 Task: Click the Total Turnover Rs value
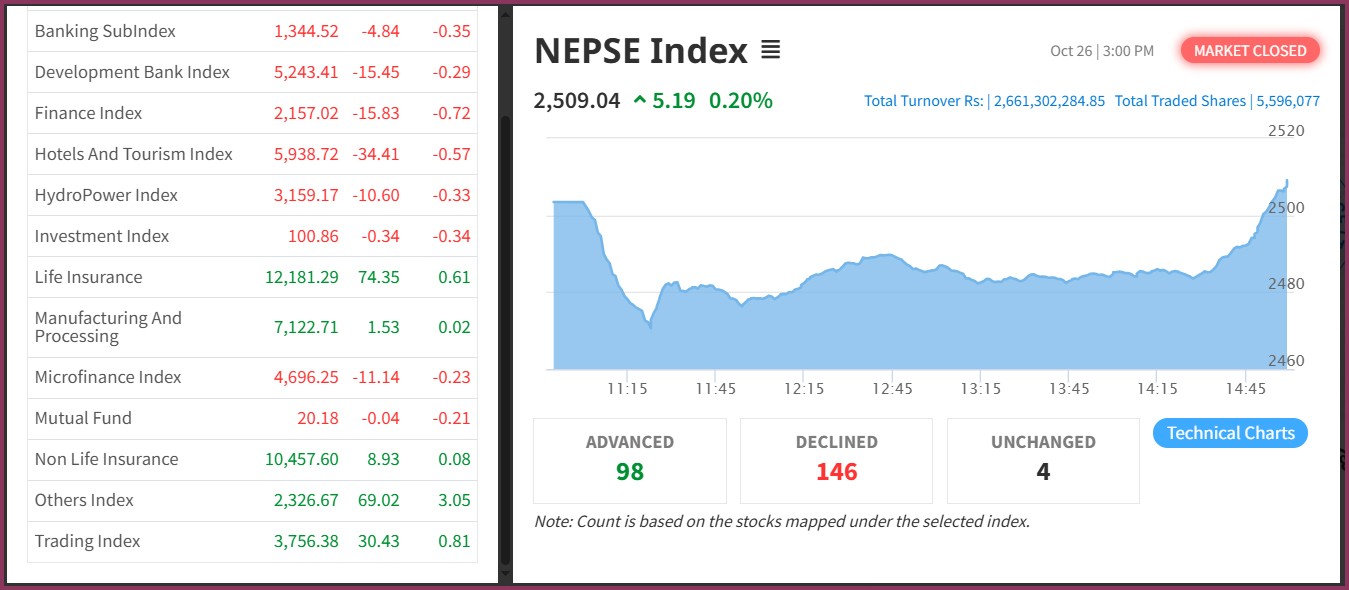point(1049,101)
